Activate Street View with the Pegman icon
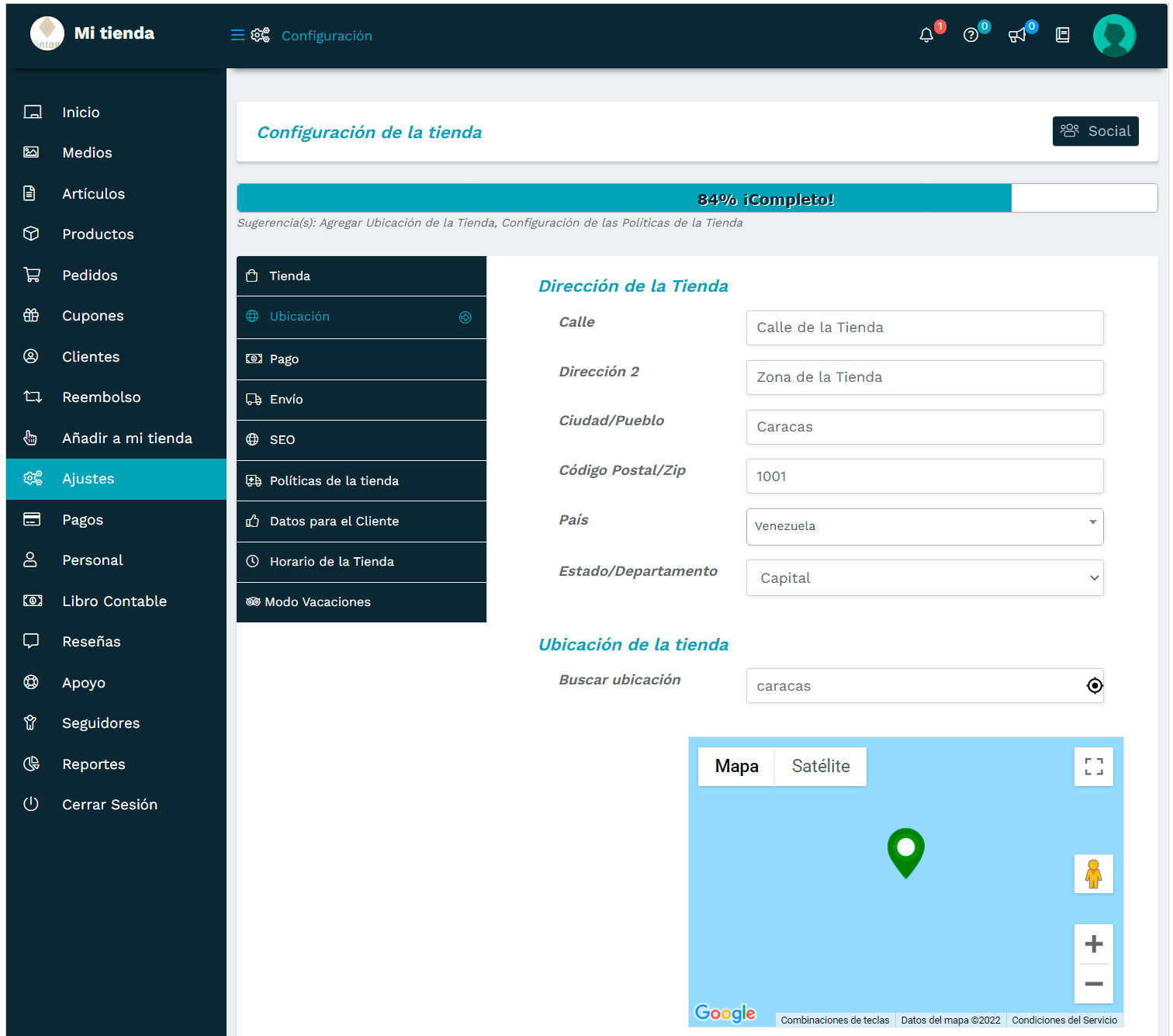 click(1094, 874)
